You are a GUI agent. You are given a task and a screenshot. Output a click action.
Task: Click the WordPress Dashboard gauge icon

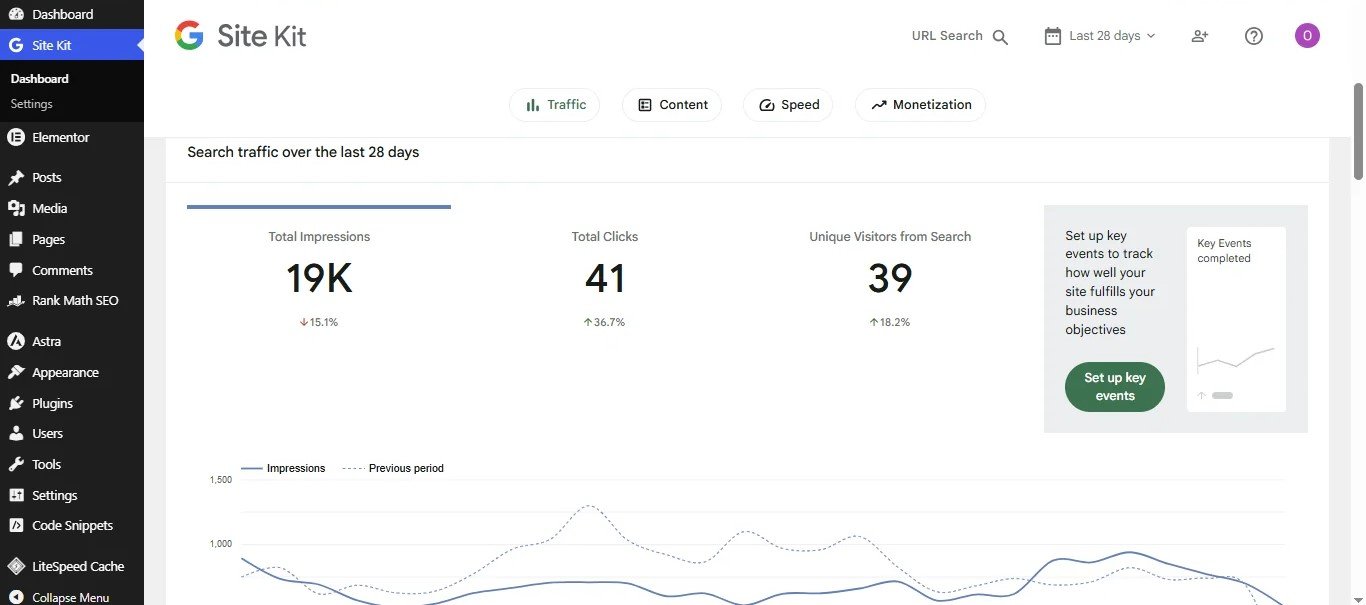pyautogui.click(x=16, y=14)
